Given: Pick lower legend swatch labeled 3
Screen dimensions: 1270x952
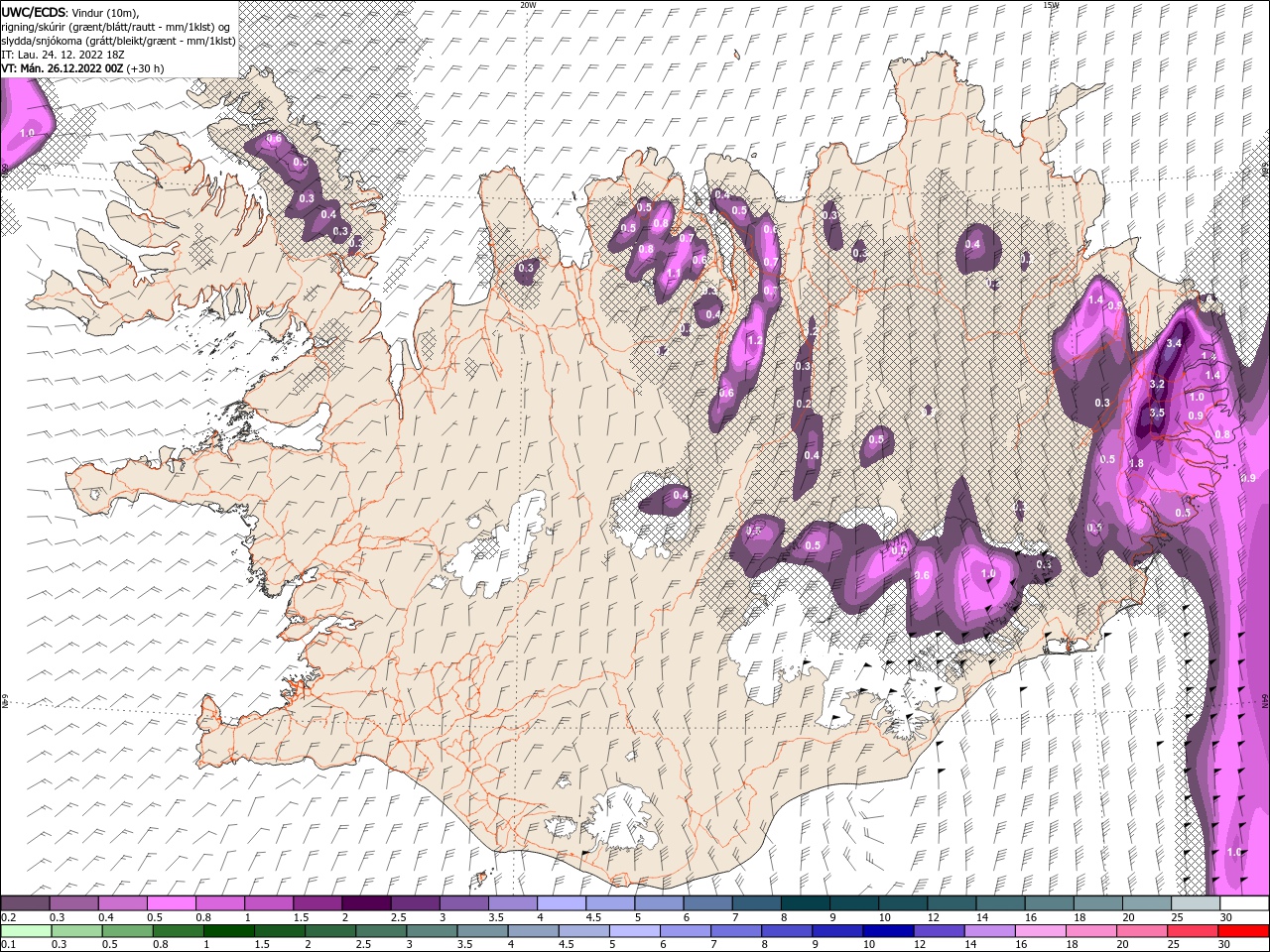Looking at the screenshot, I should [432, 931].
